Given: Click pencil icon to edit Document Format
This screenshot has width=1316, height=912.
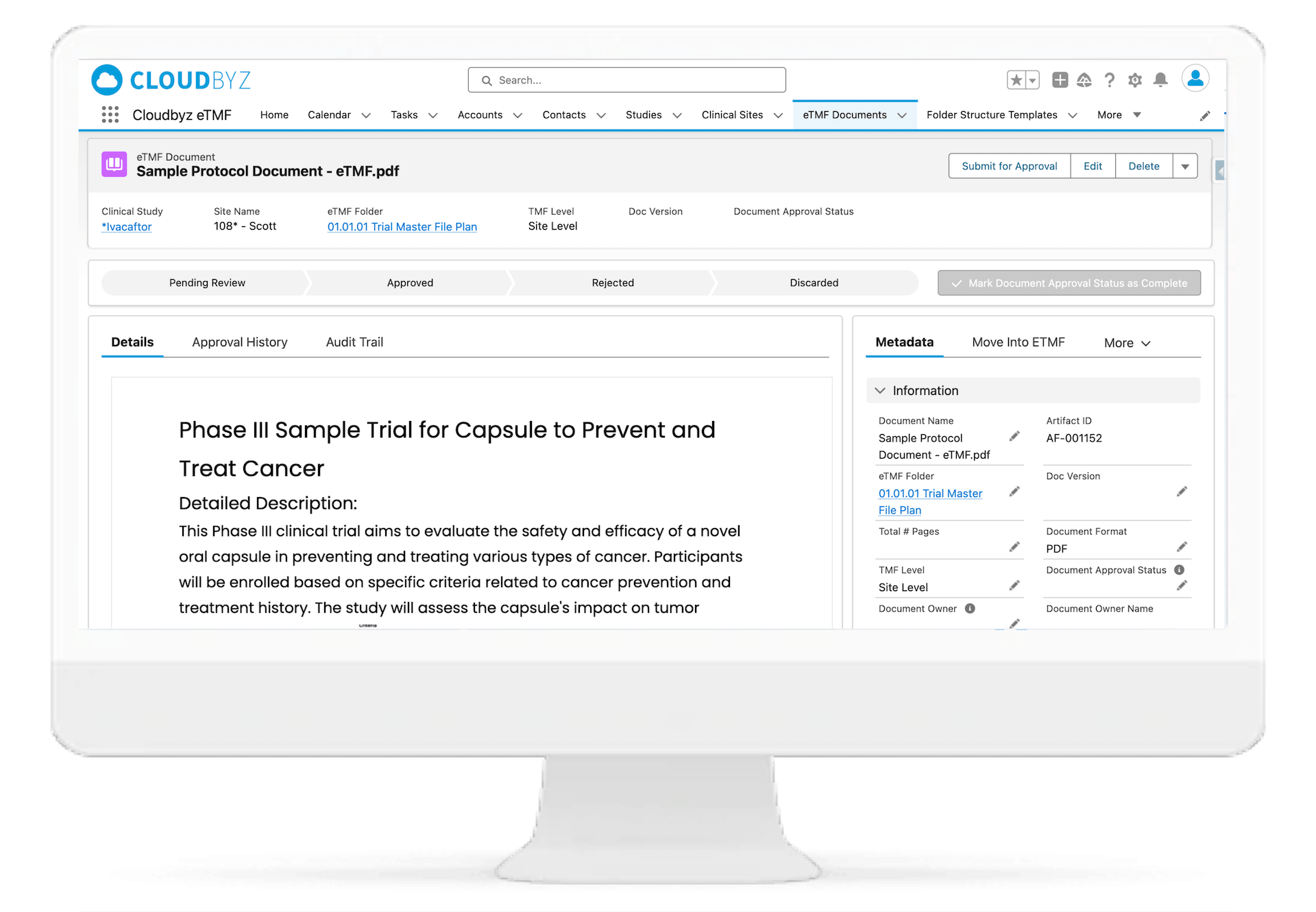Looking at the screenshot, I should point(1182,547).
